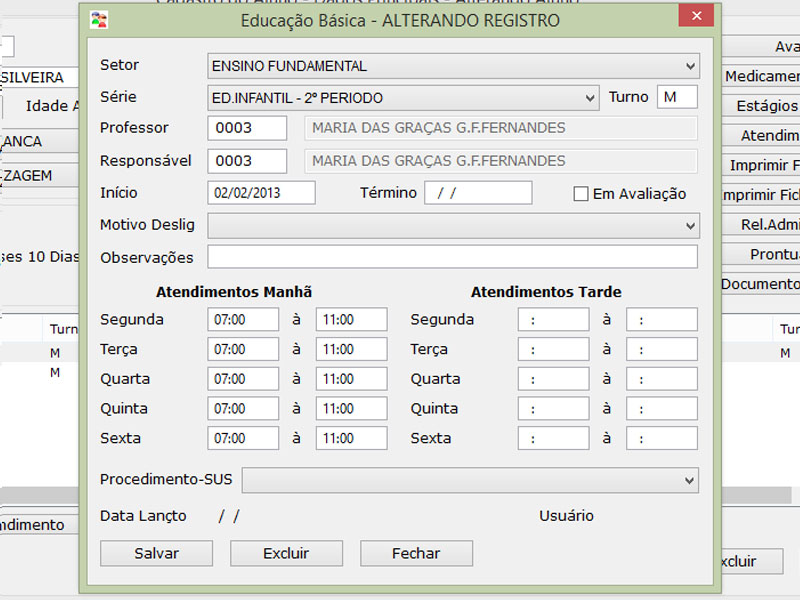Click the Observações text field

tap(452, 257)
